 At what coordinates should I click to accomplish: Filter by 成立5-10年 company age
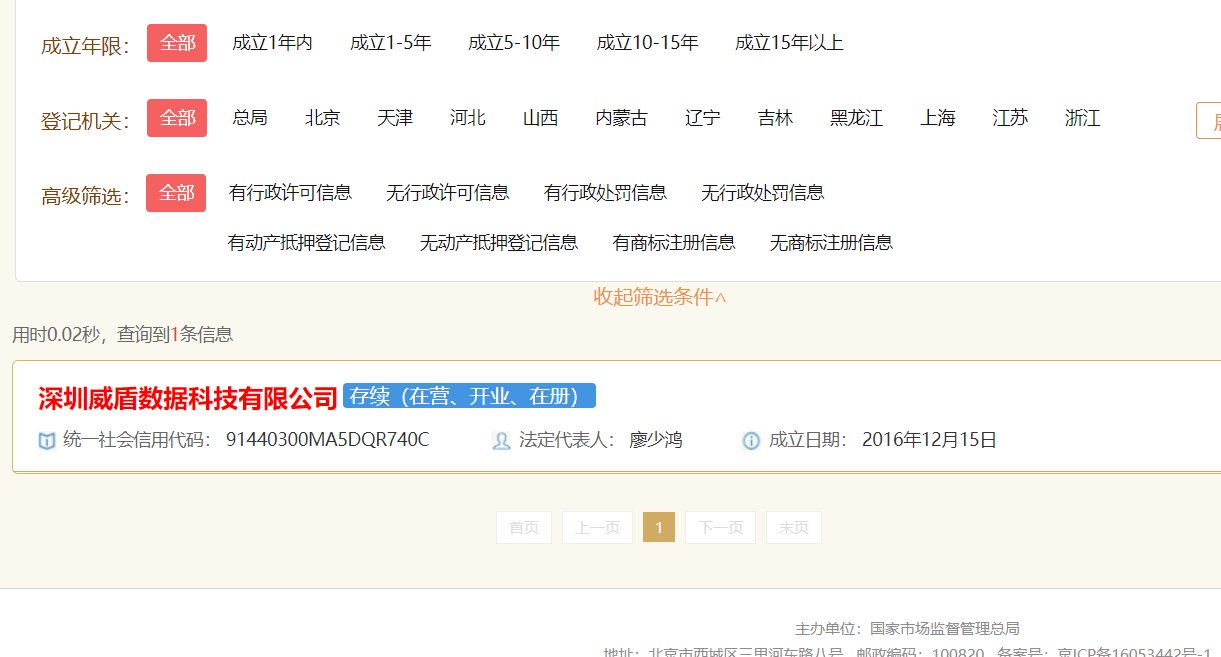click(512, 43)
